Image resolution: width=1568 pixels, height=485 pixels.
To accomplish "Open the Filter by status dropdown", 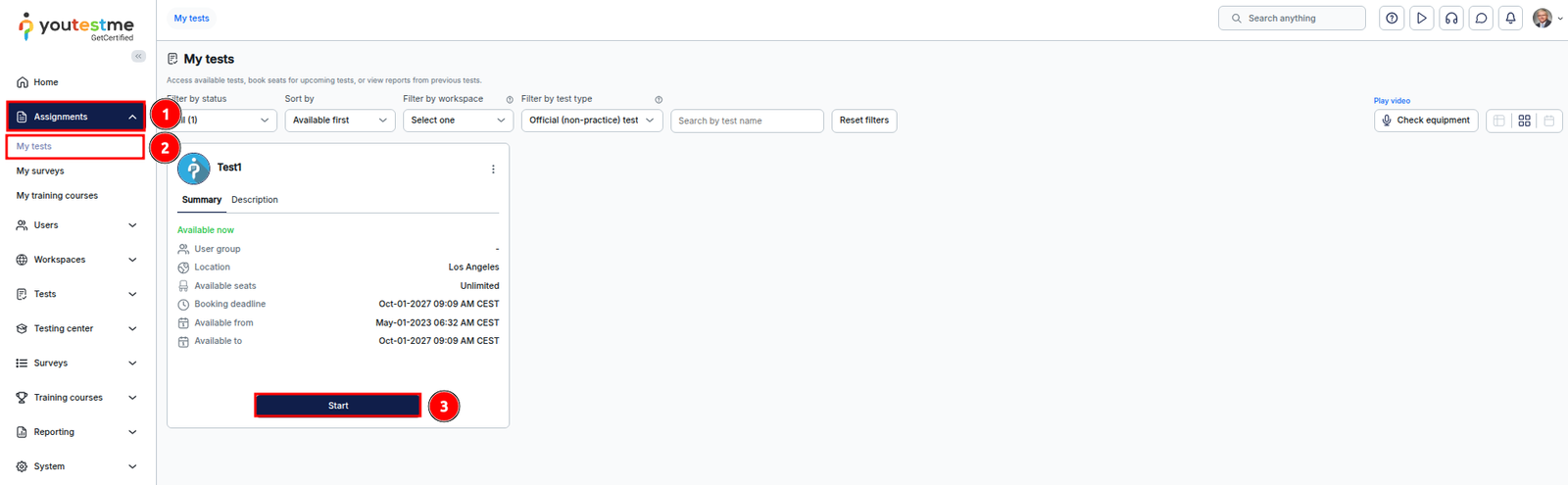I will click(x=221, y=121).
